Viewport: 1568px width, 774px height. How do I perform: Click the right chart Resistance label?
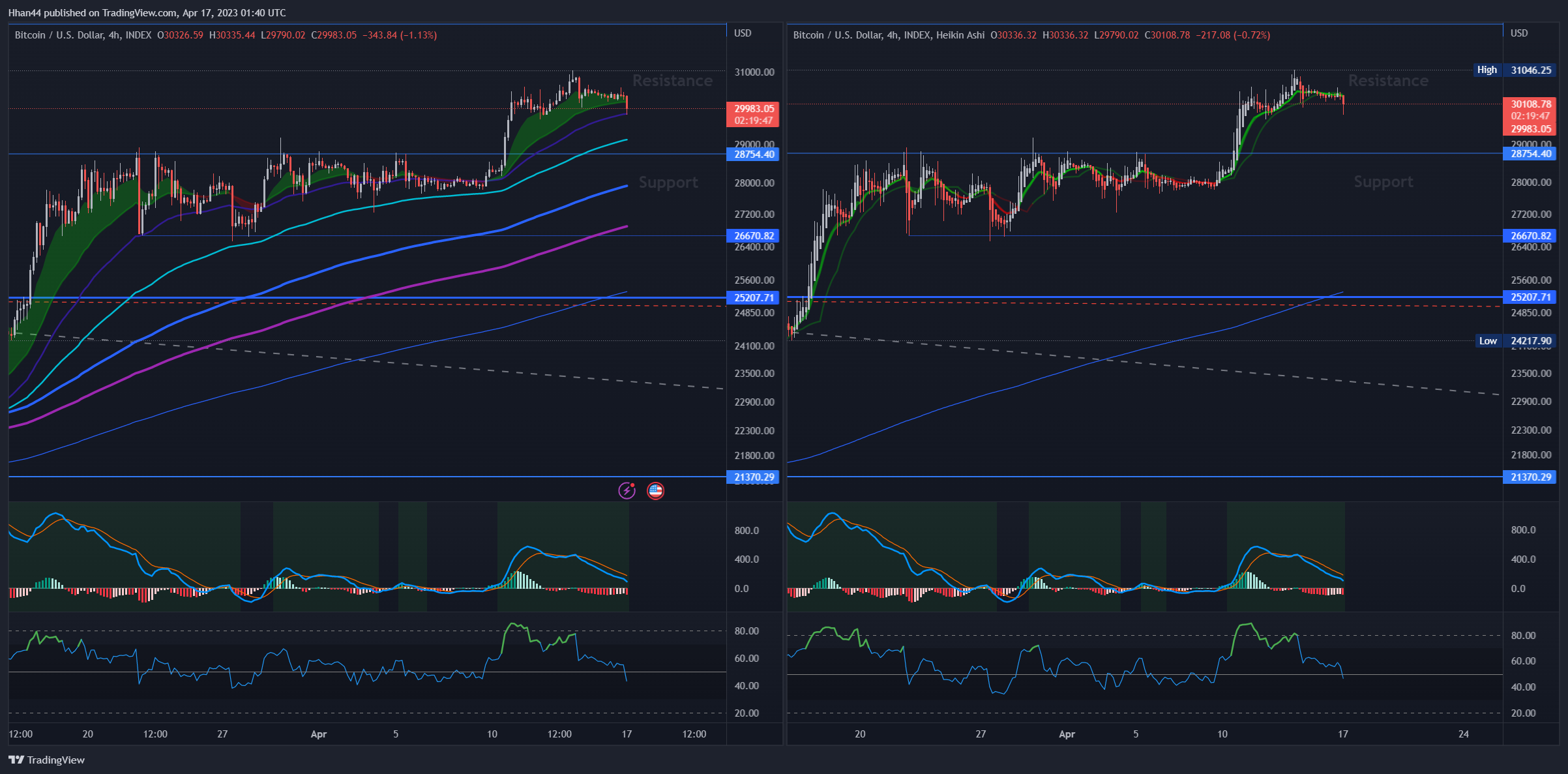coord(1388,80)
